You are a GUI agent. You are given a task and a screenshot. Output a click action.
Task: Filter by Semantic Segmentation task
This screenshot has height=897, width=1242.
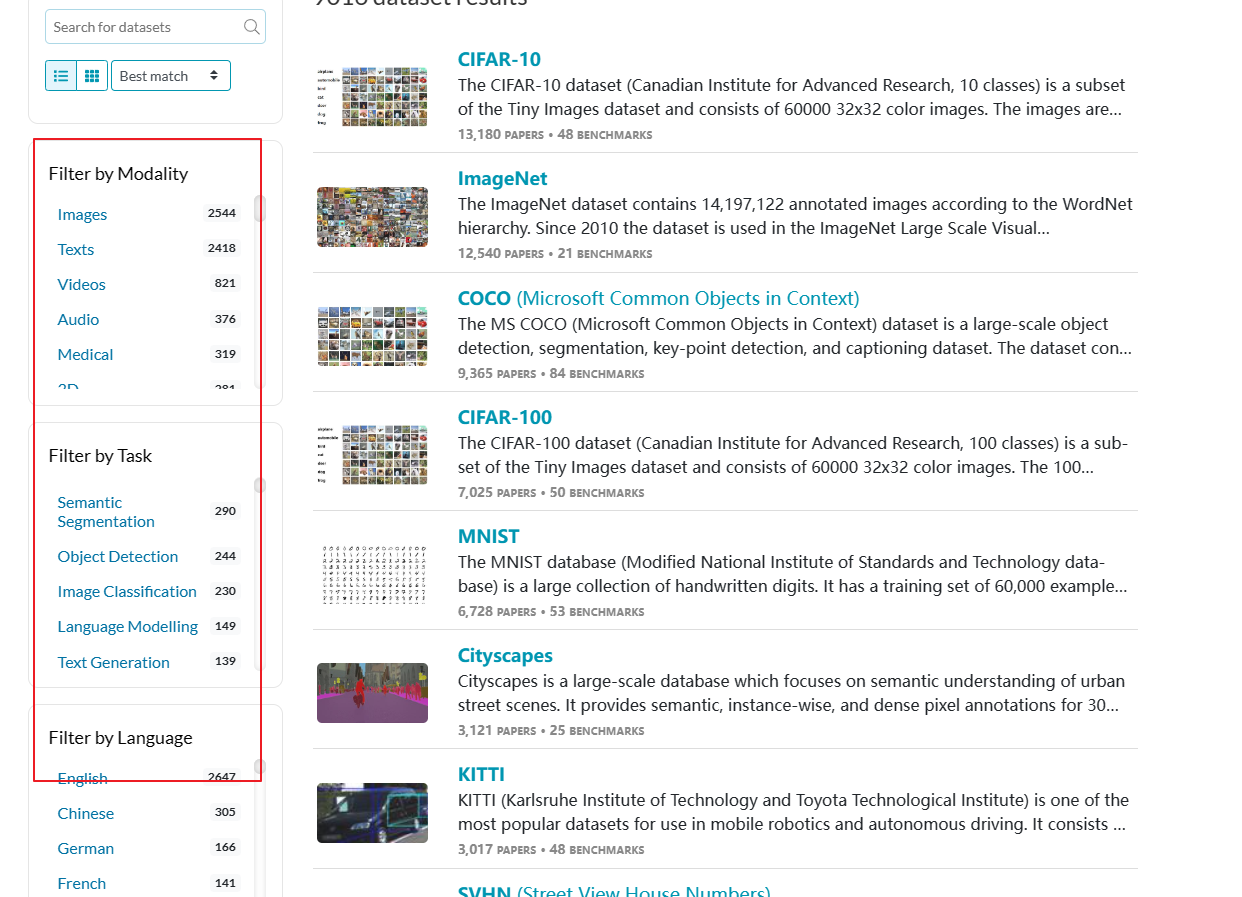point(106,512)
